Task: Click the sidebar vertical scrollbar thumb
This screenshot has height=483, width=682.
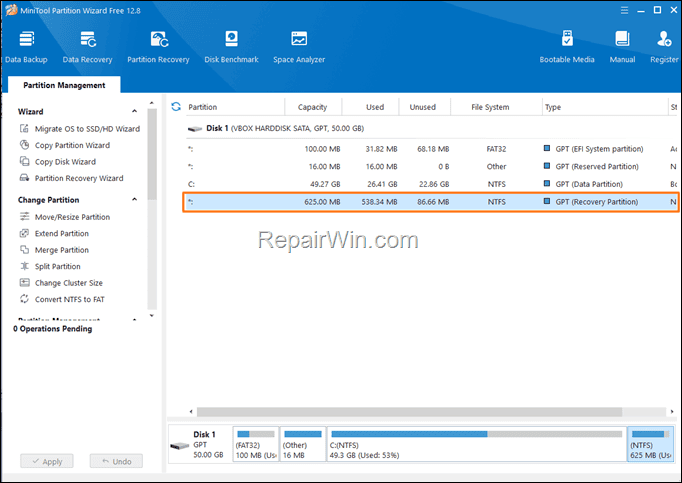Action: coord(152,154)
